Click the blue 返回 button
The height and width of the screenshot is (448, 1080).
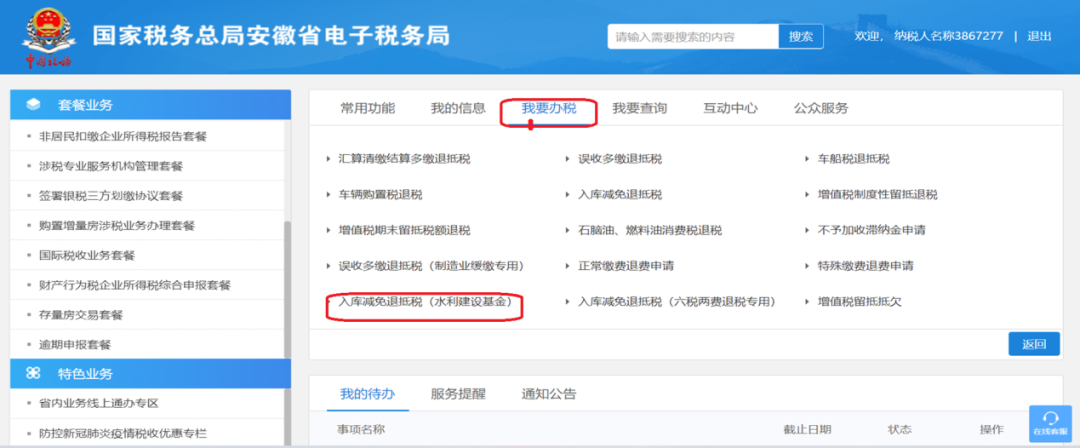[1034, 344]
